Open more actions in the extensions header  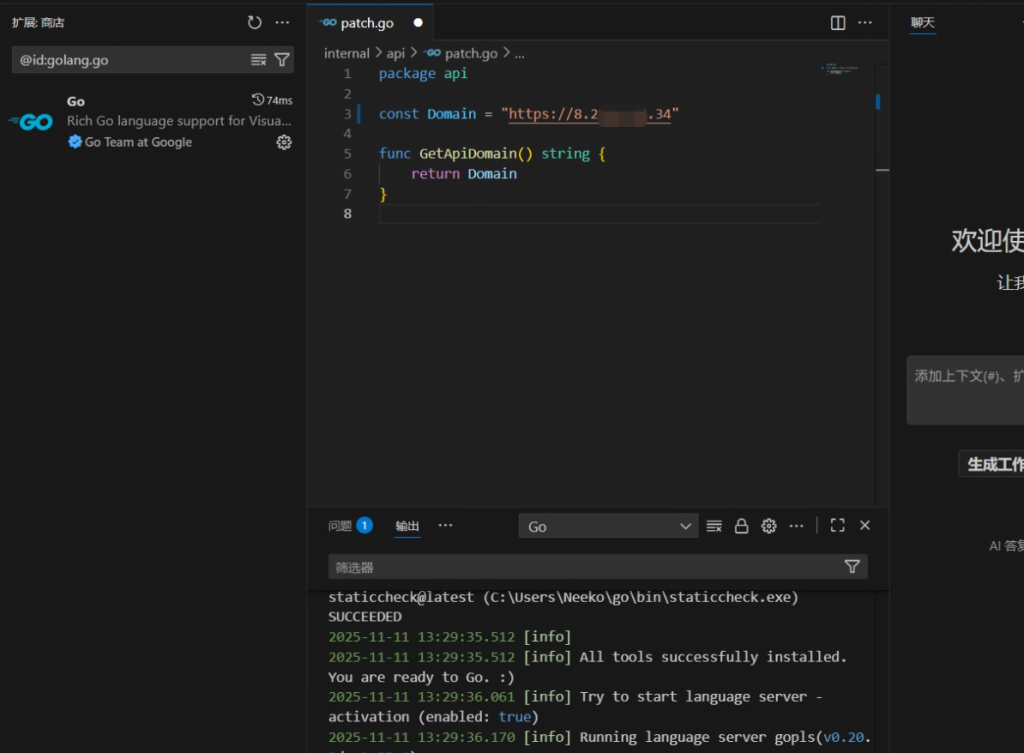point(283,22)
